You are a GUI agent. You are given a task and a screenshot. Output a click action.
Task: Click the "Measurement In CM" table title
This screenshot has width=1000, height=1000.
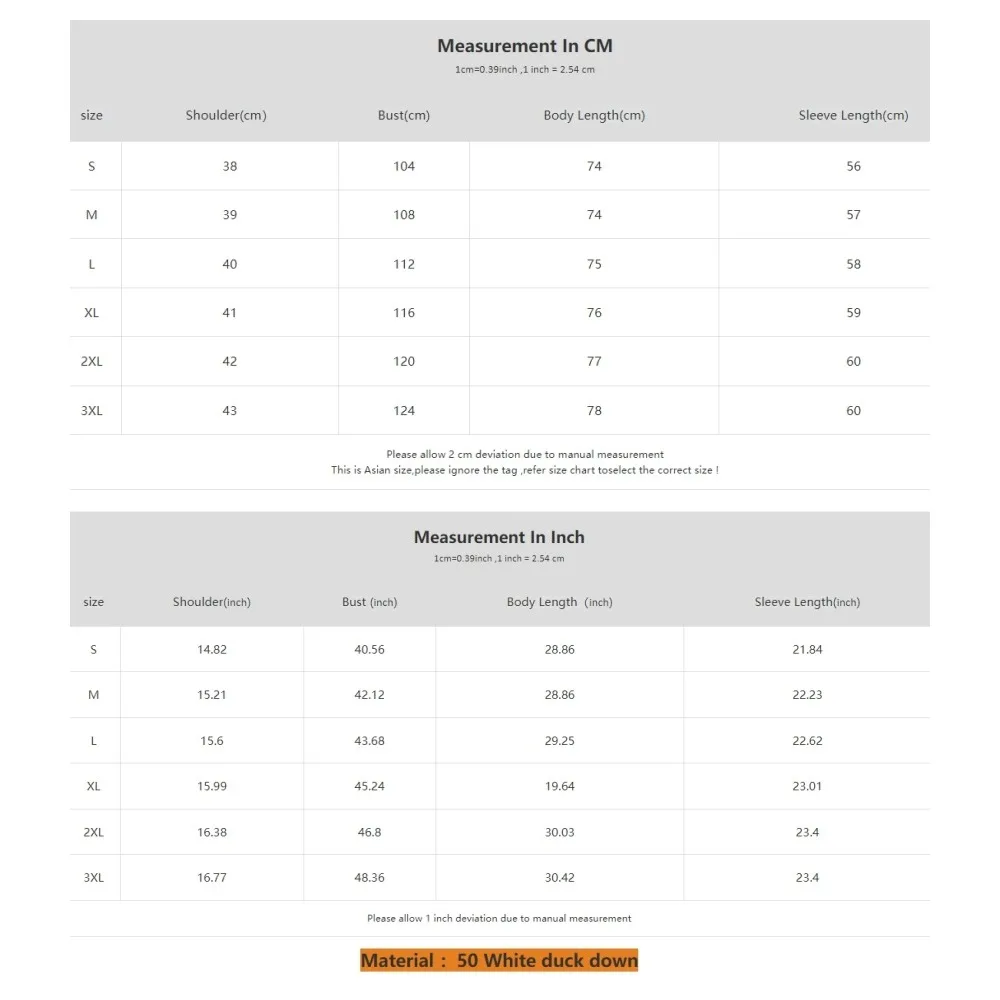(x=524, y=46)
